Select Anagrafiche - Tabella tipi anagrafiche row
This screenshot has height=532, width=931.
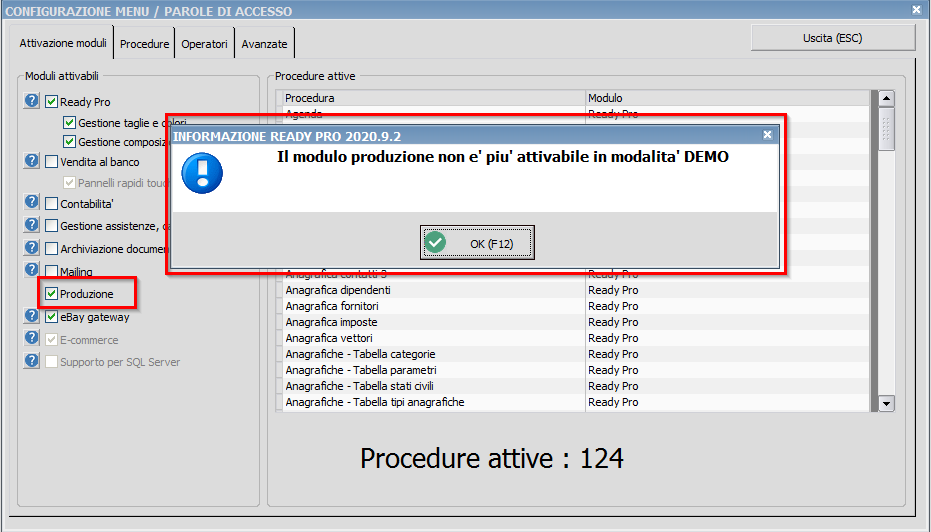[576, 402]
